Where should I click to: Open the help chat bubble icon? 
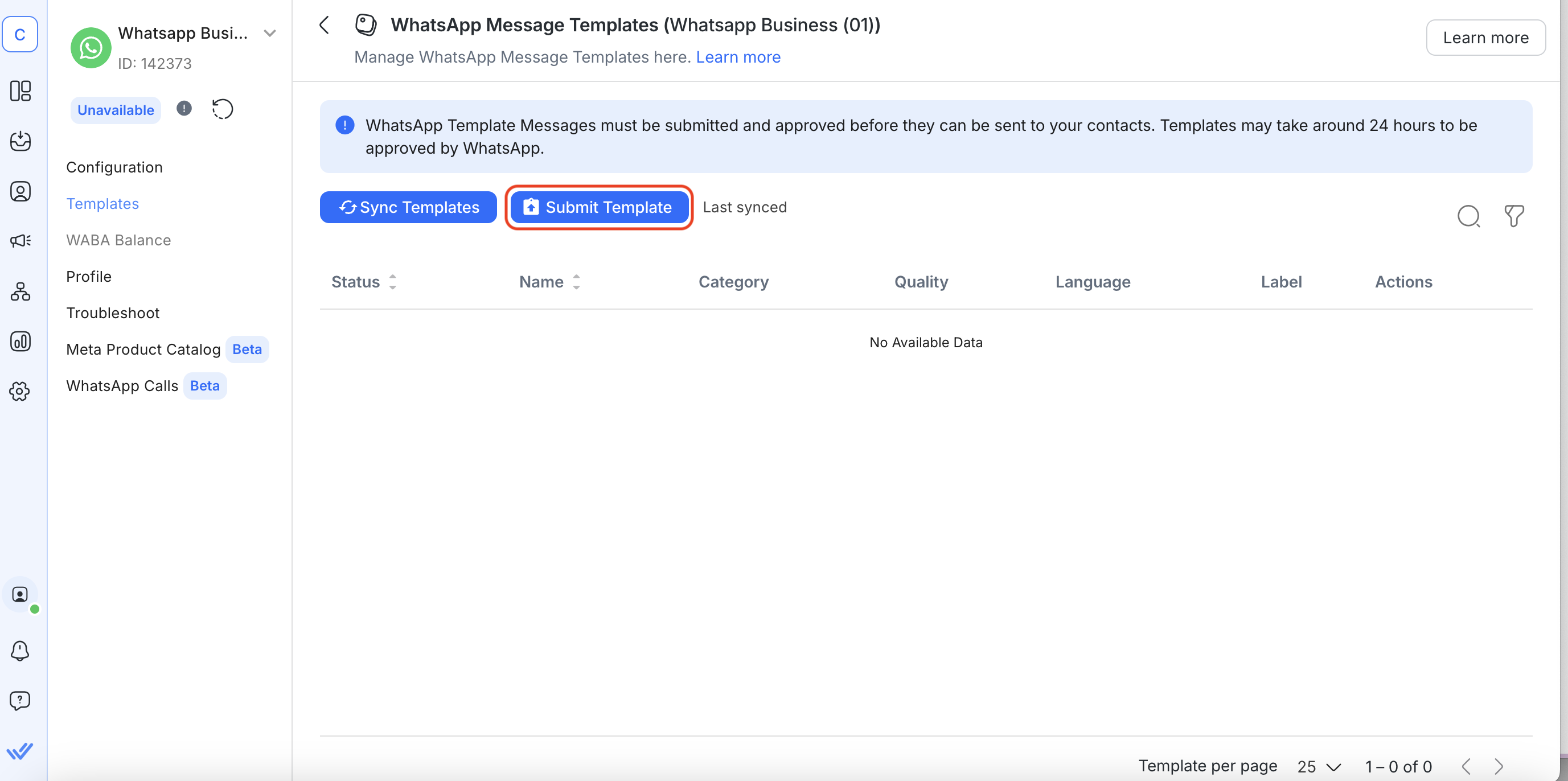click(20, 701)
